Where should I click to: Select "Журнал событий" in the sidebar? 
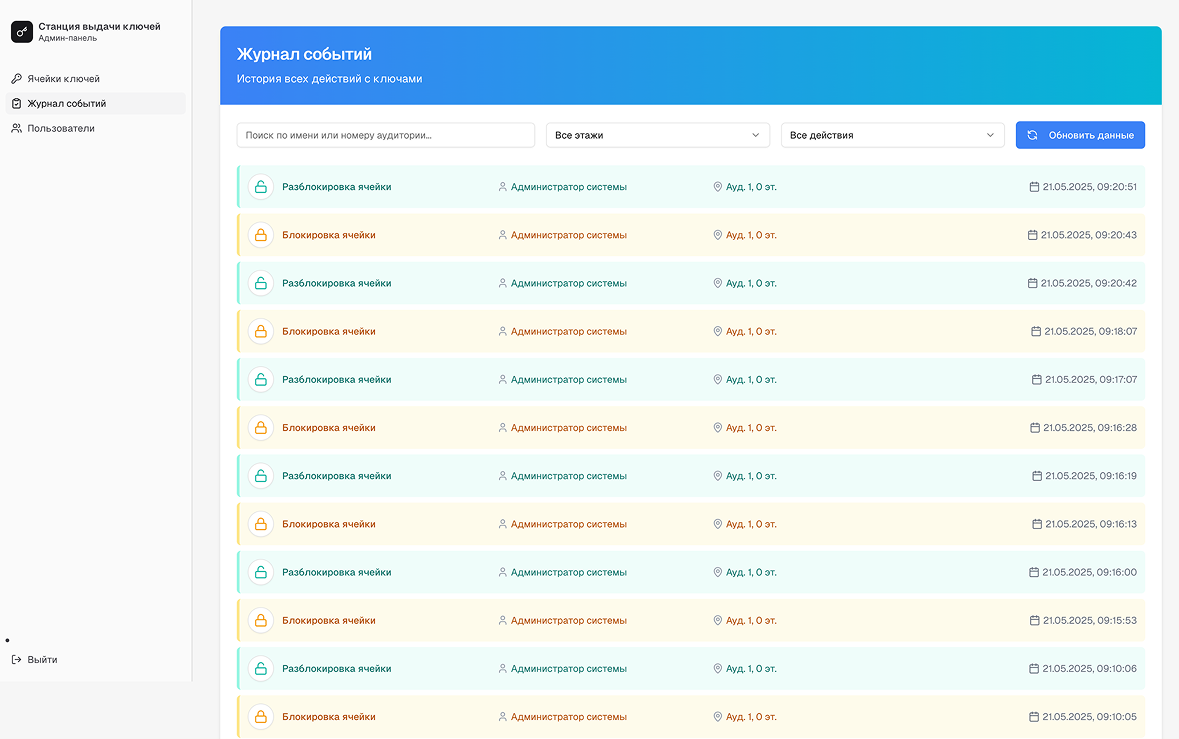point(66,104)
